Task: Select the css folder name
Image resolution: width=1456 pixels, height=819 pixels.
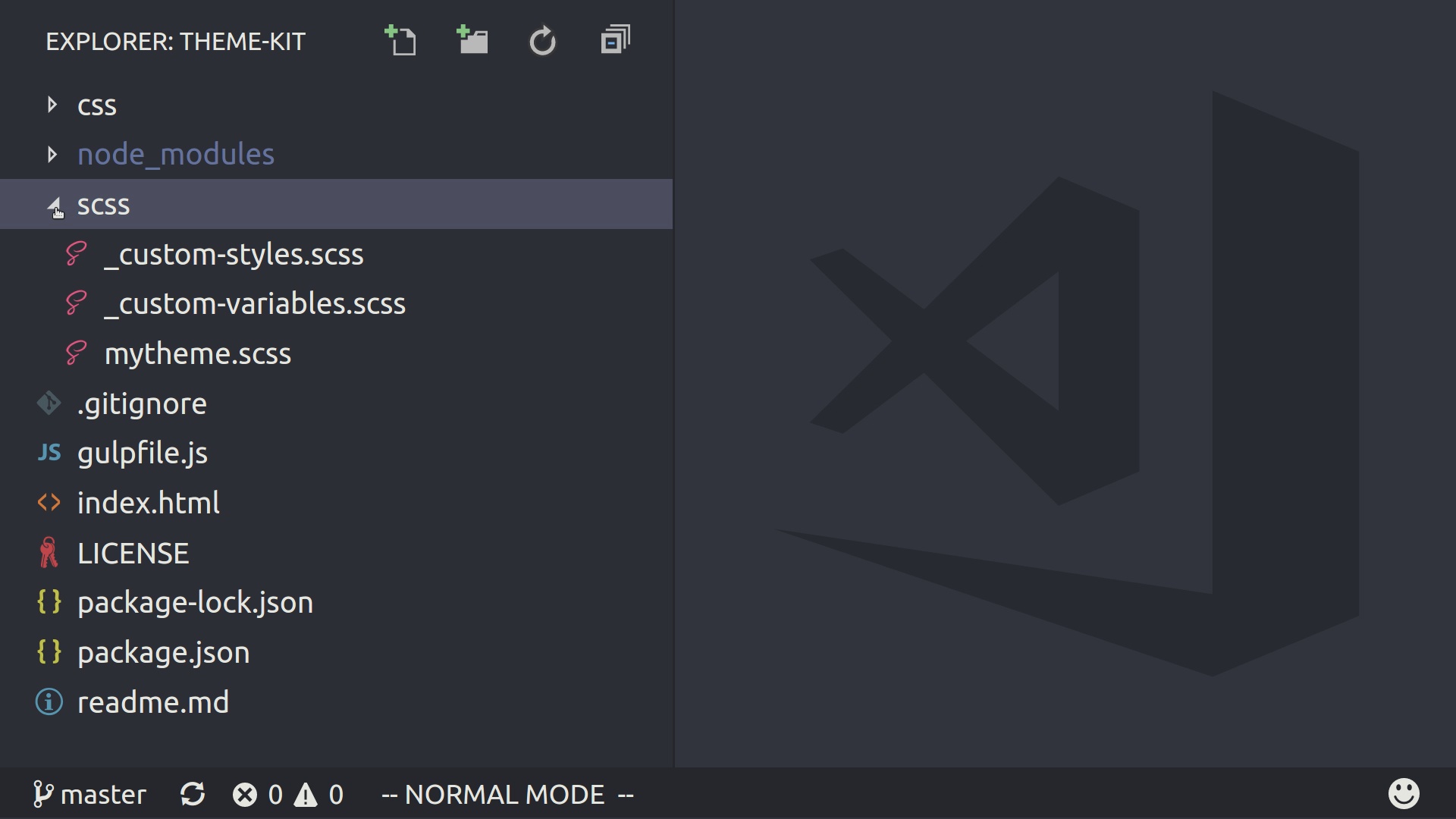Action: coord(97,105)
